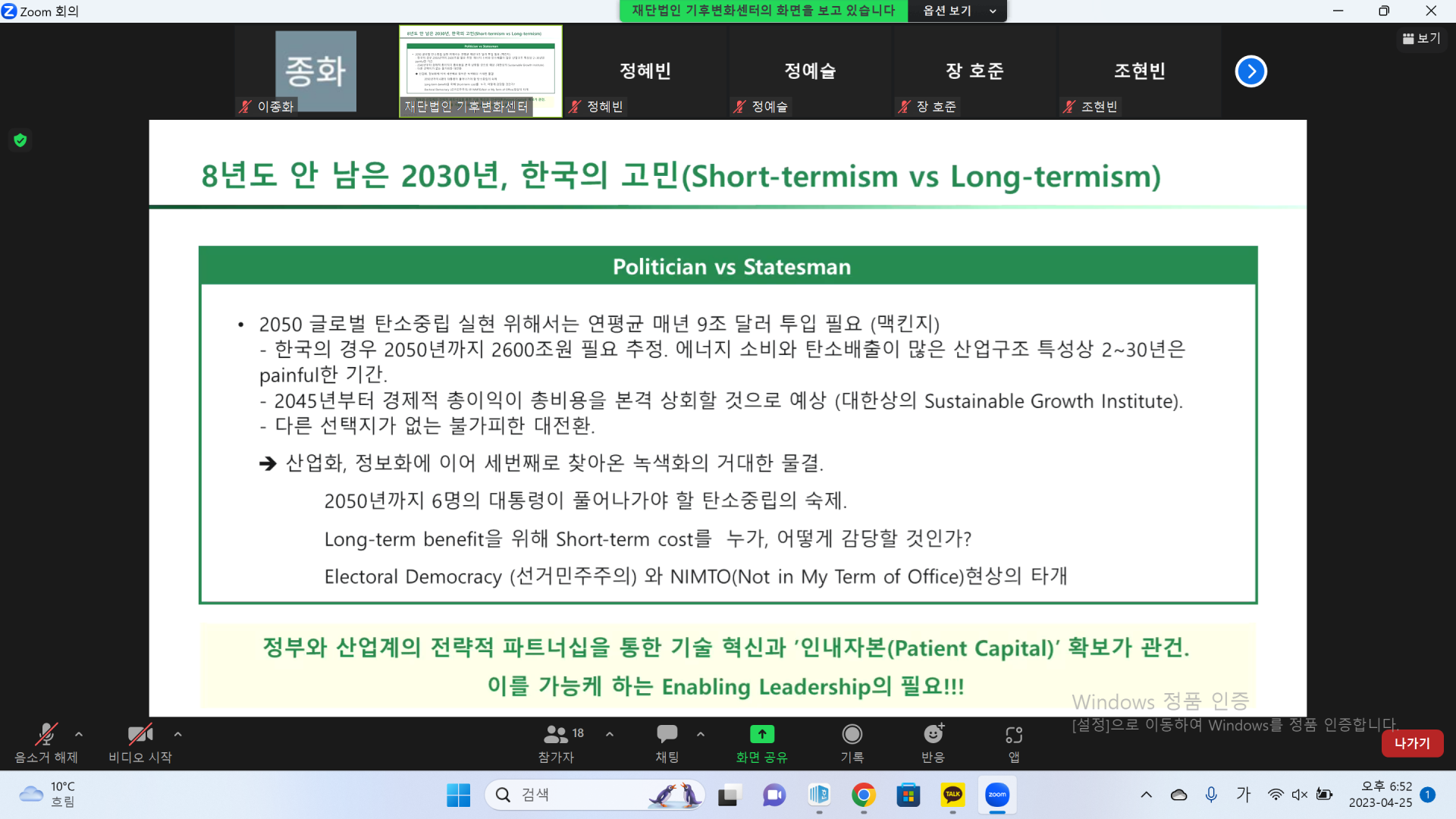Select 정혜빈 participant tile
The height and width of the screenshot is (819, 1456).
pyautogui.click(x=645, y=71)
